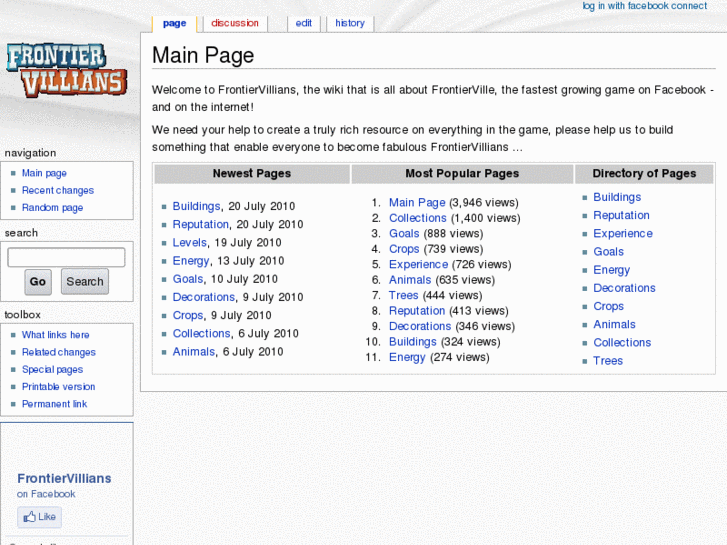
Task: Open Reputation in Newest Pages
Action: point(201,224)
